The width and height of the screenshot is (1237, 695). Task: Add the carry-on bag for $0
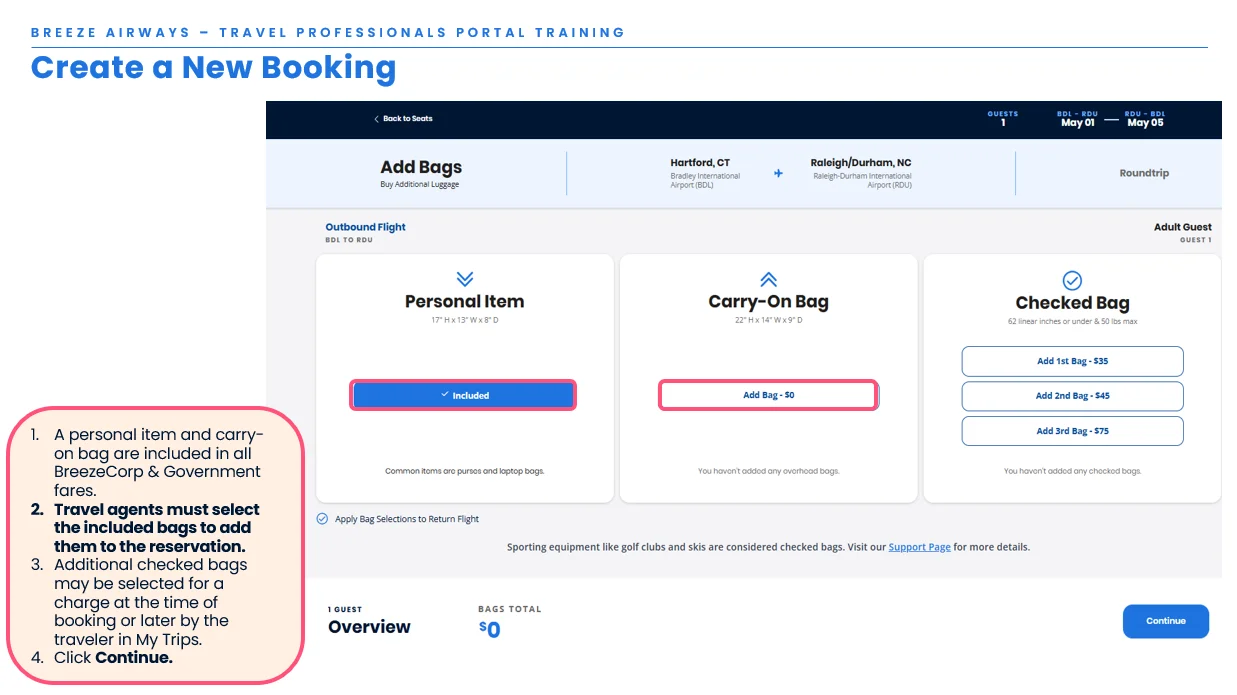pyautogui.click(x=768, y=395)
